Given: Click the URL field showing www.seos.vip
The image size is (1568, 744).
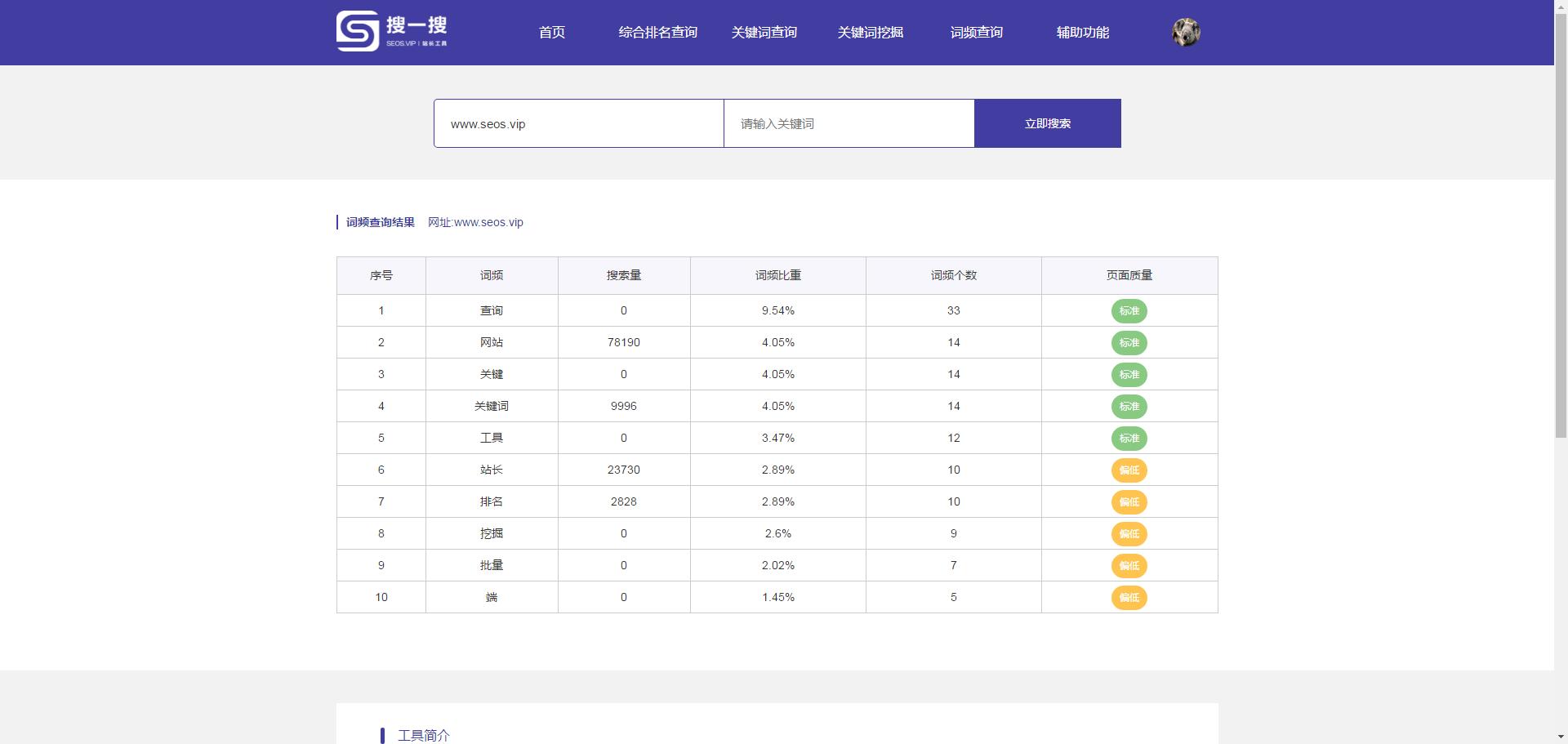Looking at the screenshot, I should pyautogui.click(x=579, y=123).
